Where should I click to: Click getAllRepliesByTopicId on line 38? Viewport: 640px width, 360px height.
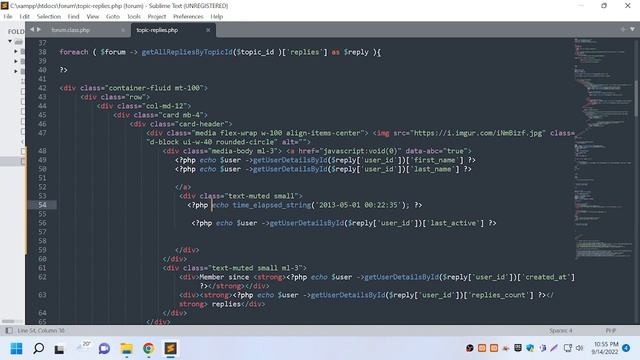[x=187, y=52]
